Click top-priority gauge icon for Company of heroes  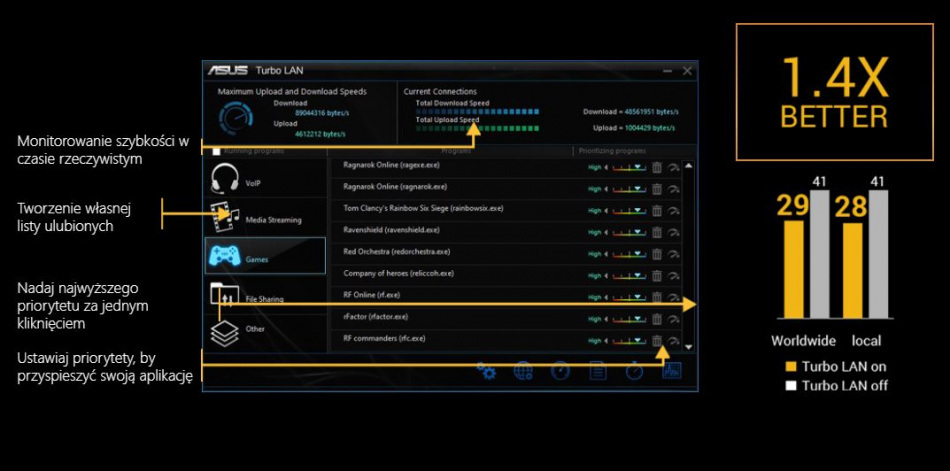click(x=674, y=275)
